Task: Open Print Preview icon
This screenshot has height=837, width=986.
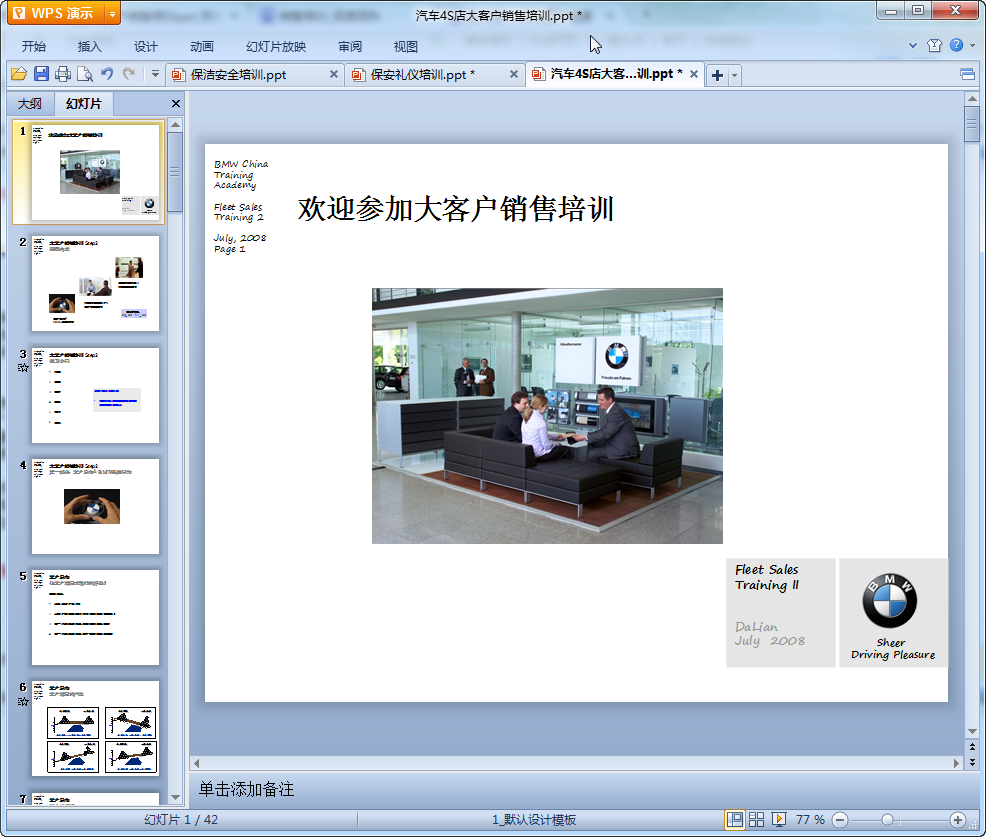Action: (x=84, y=74)
